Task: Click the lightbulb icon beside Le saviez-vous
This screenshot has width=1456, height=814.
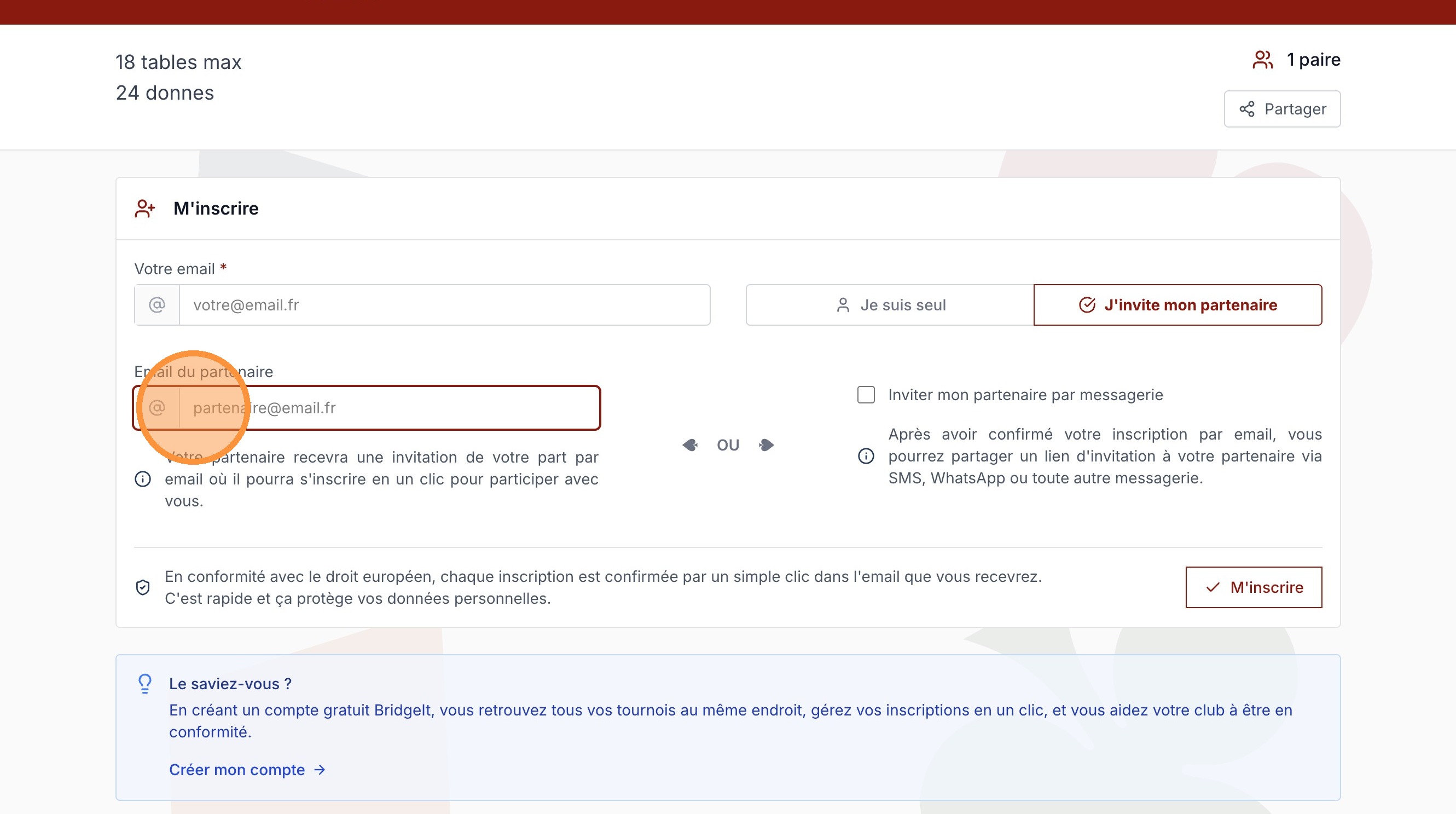Action: pos(144,684)
